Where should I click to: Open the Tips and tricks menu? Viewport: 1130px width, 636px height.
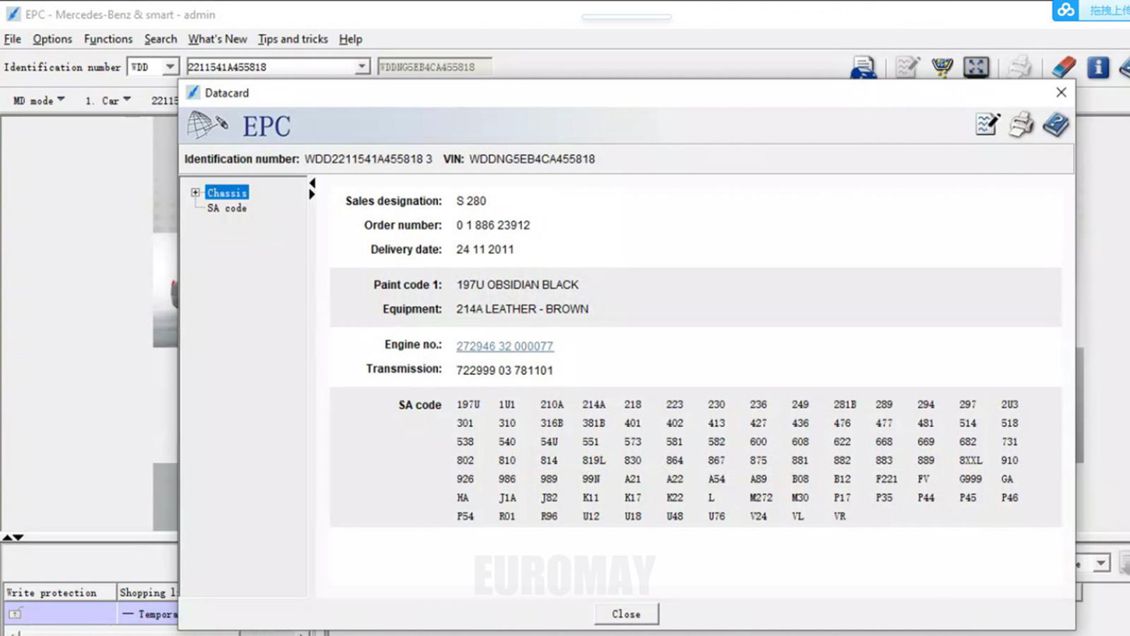(293, 39)
